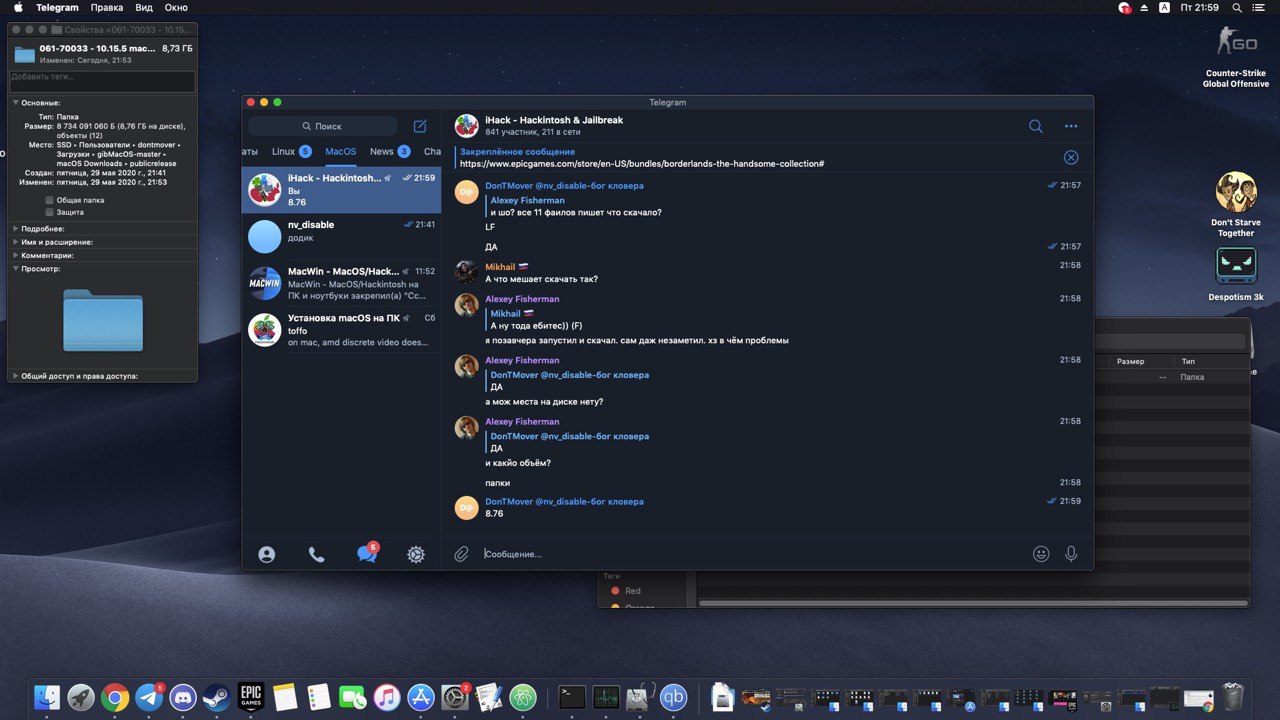Open the App Store from the Dock

(x=421, y=697)
